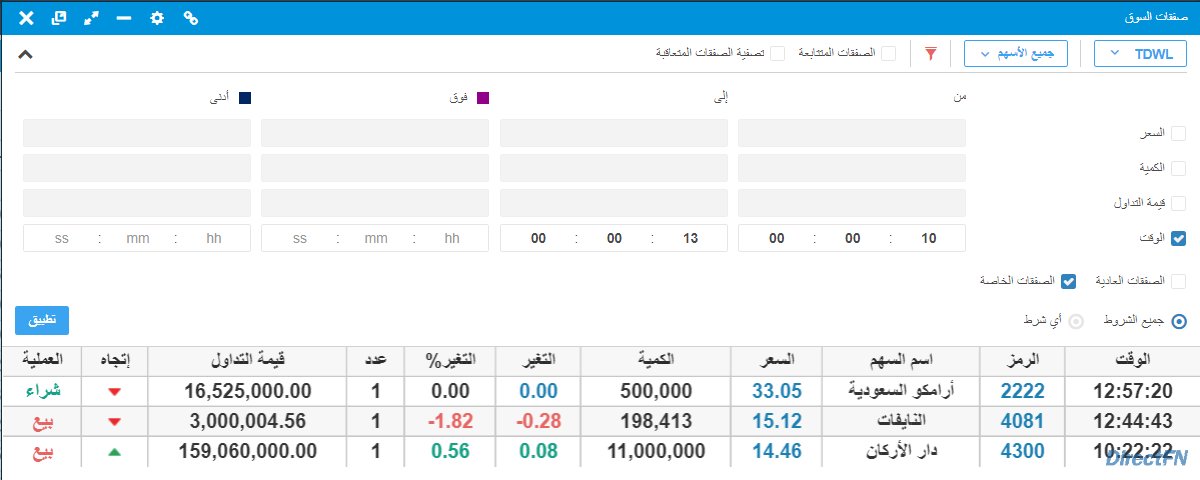The width and height of the screenshot is (1200, 480).
Task: Select جميع الشروط radio button
Action: coord(1178,321)
